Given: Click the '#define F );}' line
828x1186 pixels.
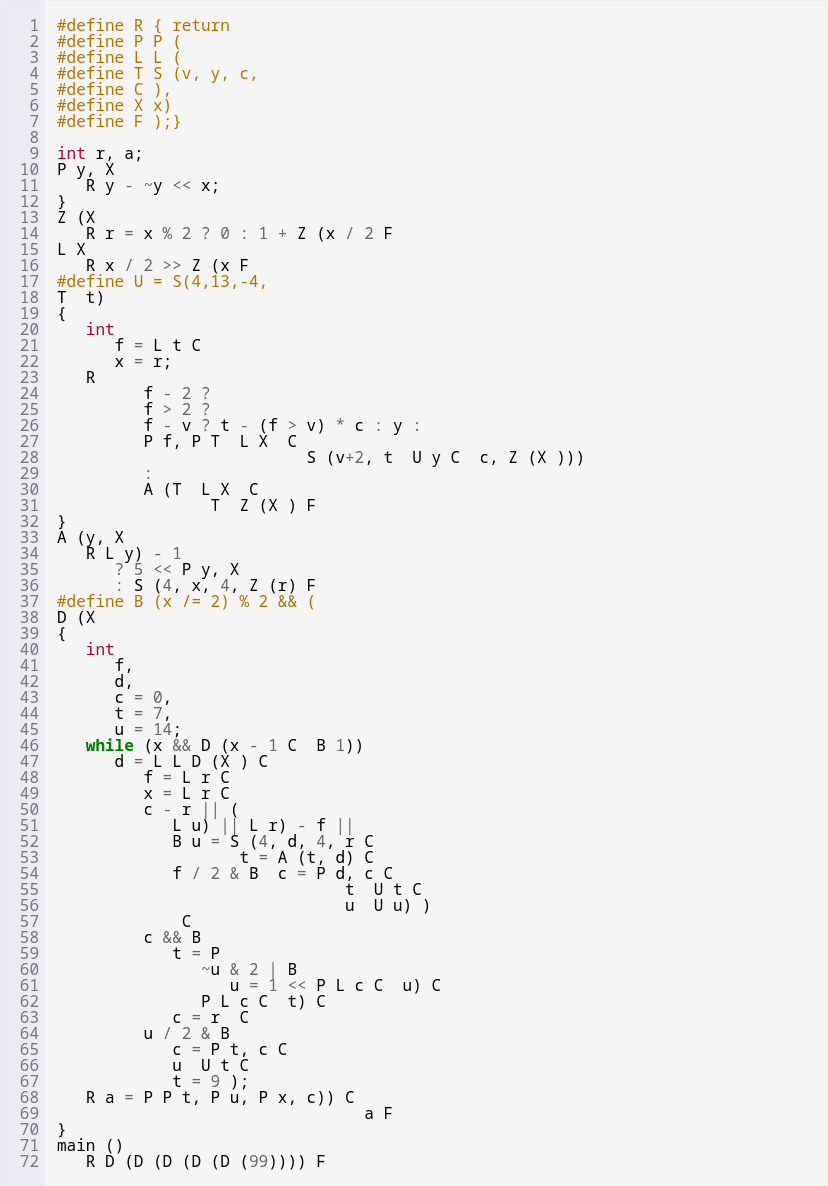Looking at the screenshot, I should click(119, 121).
